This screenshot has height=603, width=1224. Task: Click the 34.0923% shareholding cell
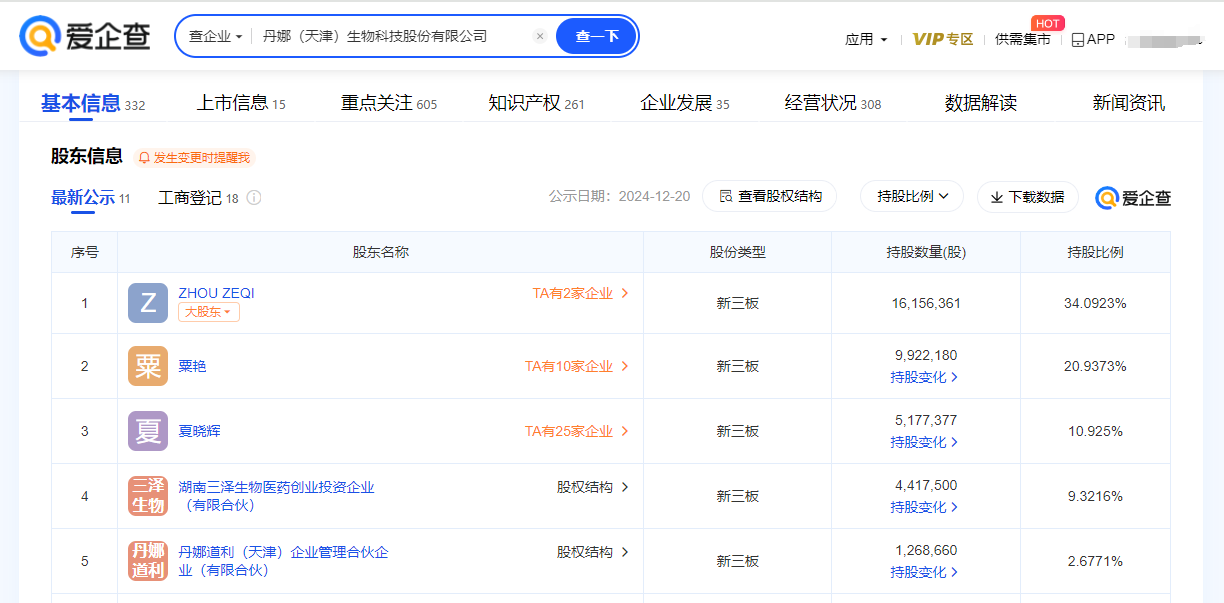coord(1095,303)
